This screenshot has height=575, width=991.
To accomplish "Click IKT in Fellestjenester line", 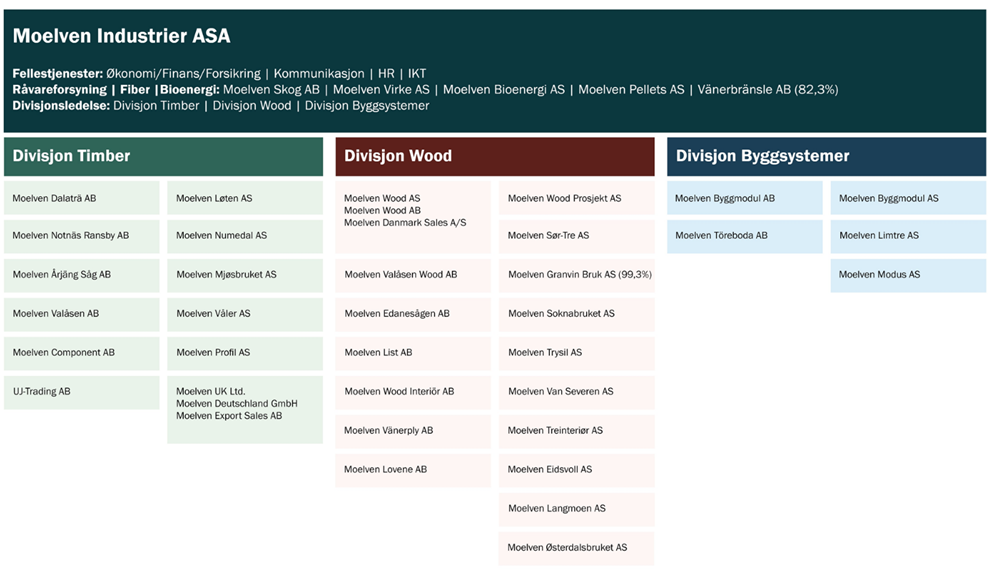I will [417, 74].
